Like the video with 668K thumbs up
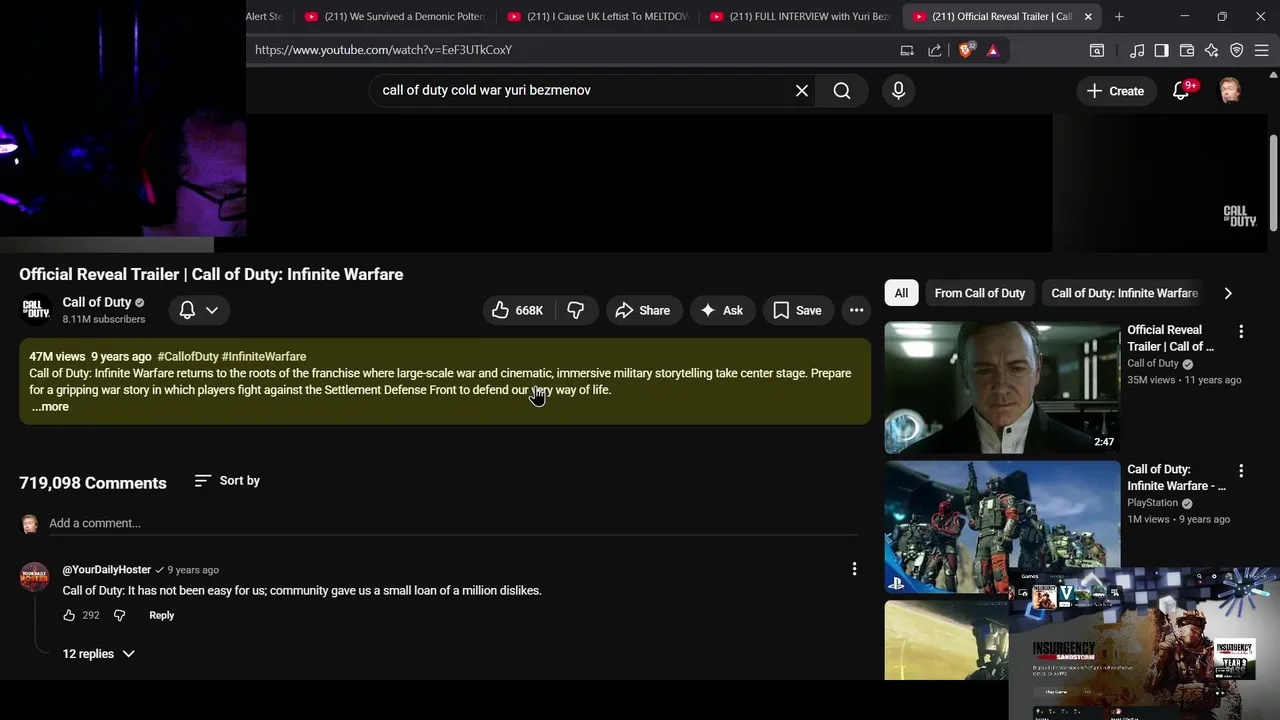This screenshot has width=1280, height=720. pos(518,311)
